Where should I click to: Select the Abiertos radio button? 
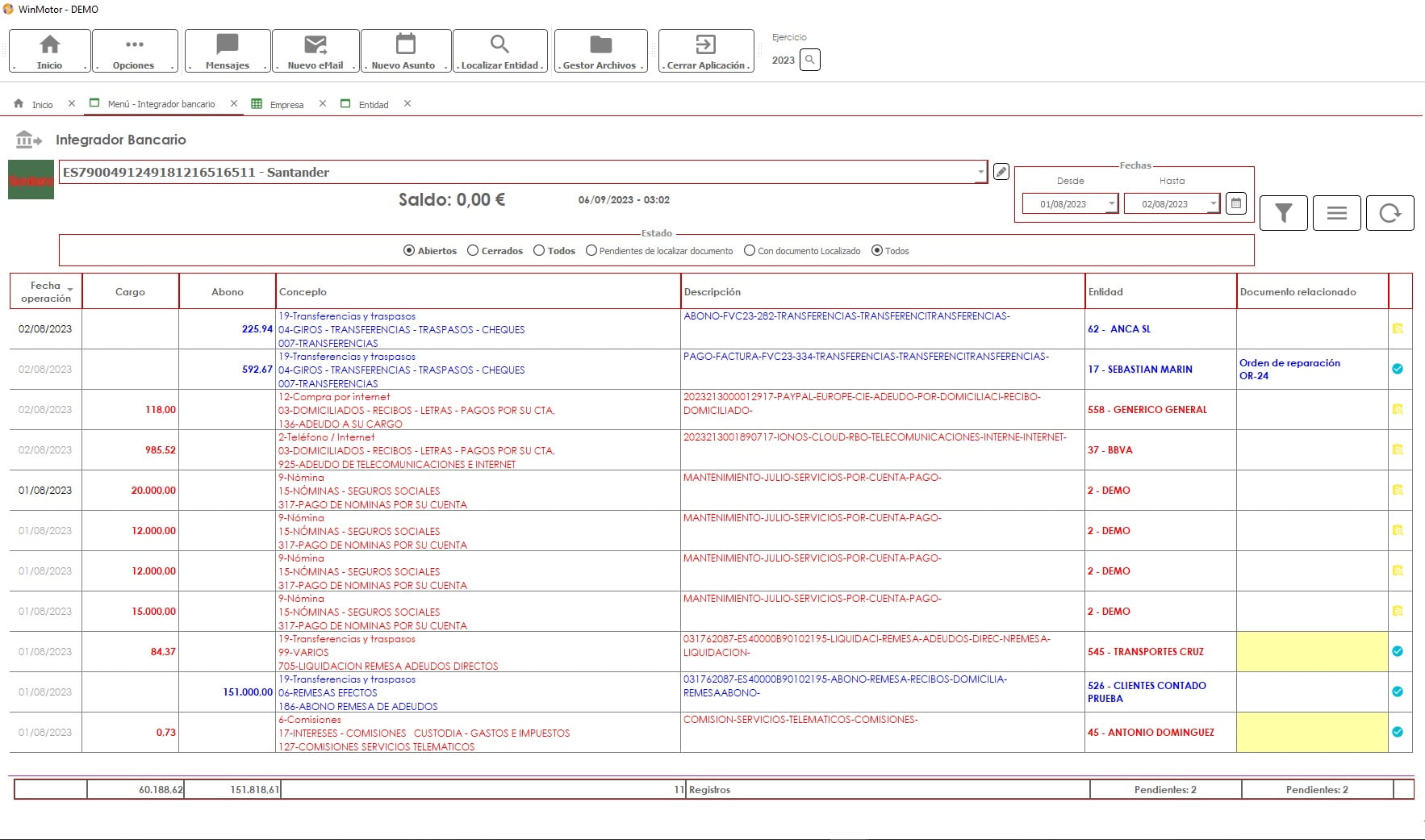click(x=409, y=251)
